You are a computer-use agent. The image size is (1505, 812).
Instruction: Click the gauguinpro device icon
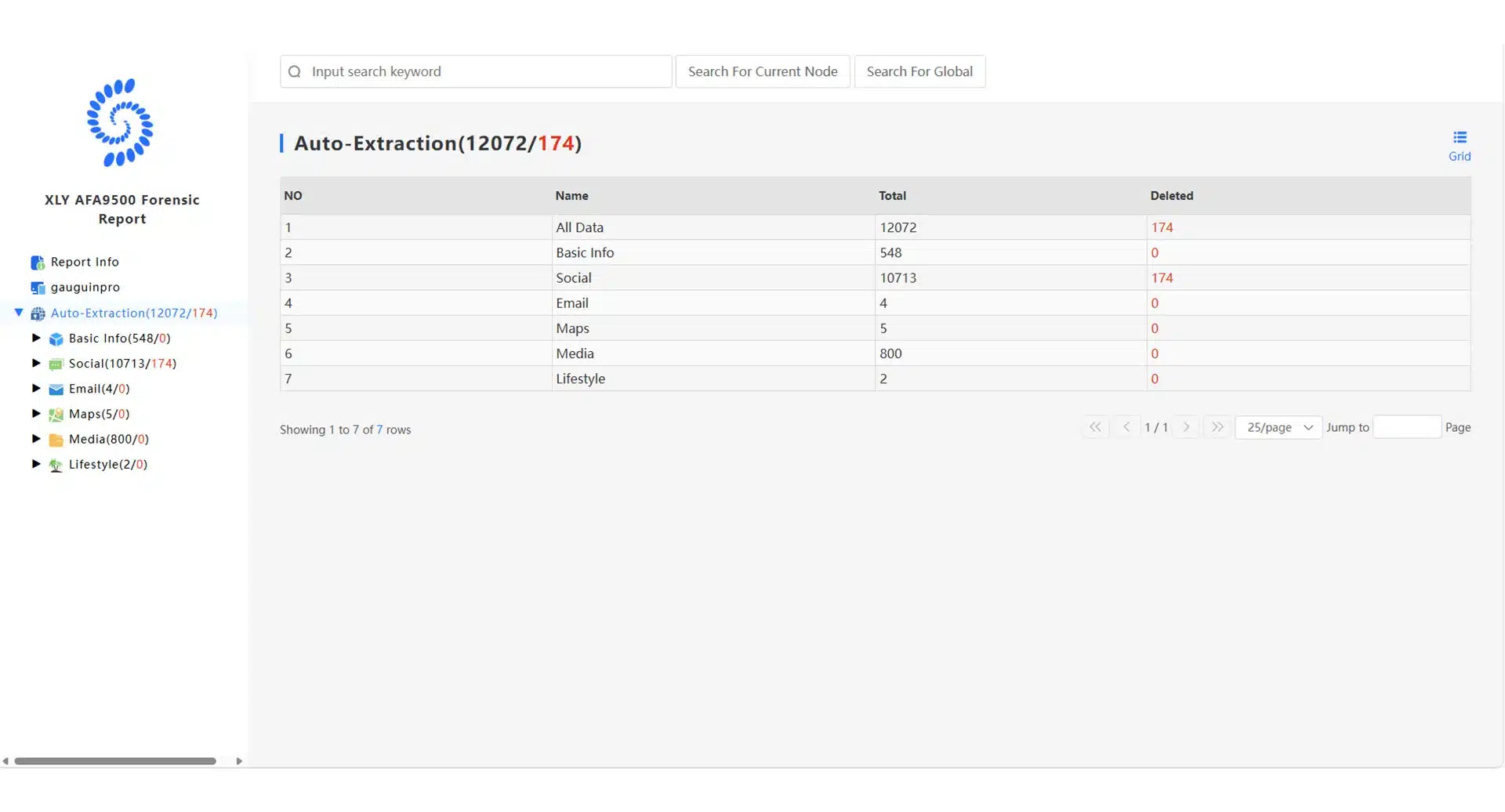(38, 288)
